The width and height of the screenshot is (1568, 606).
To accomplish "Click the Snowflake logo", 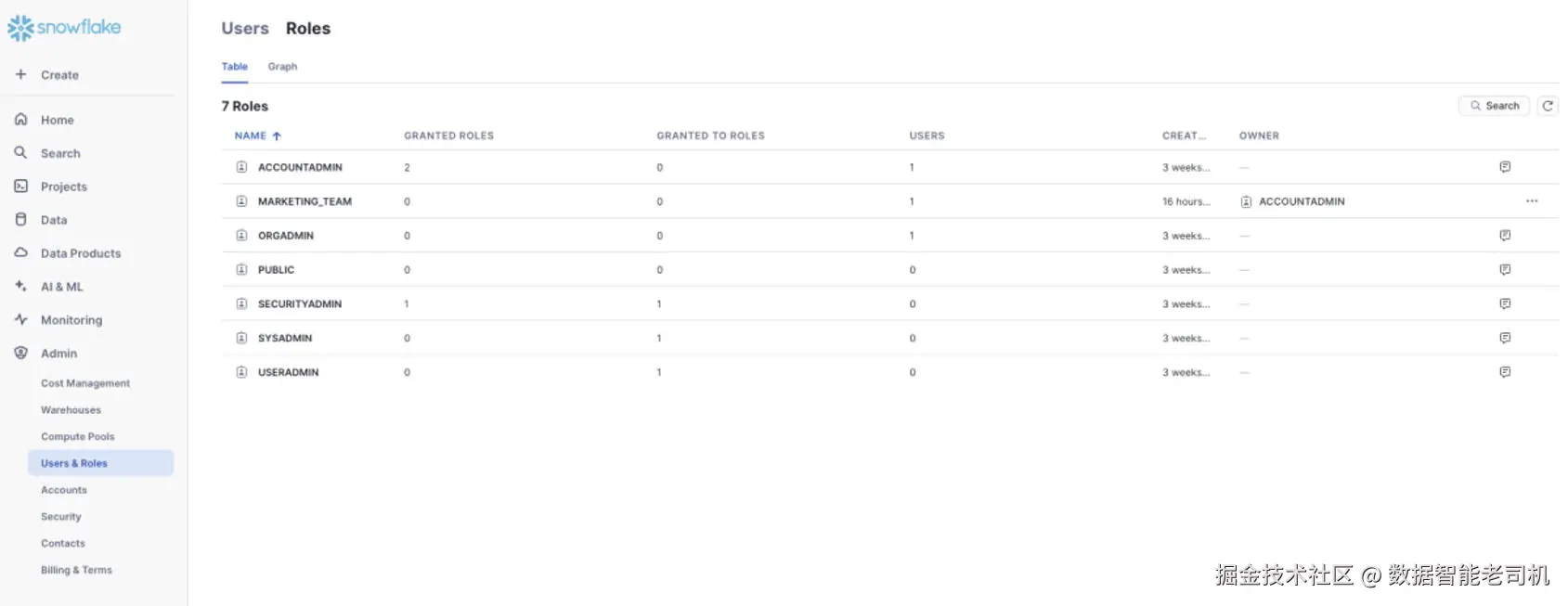I will click(x=64, y=28).
